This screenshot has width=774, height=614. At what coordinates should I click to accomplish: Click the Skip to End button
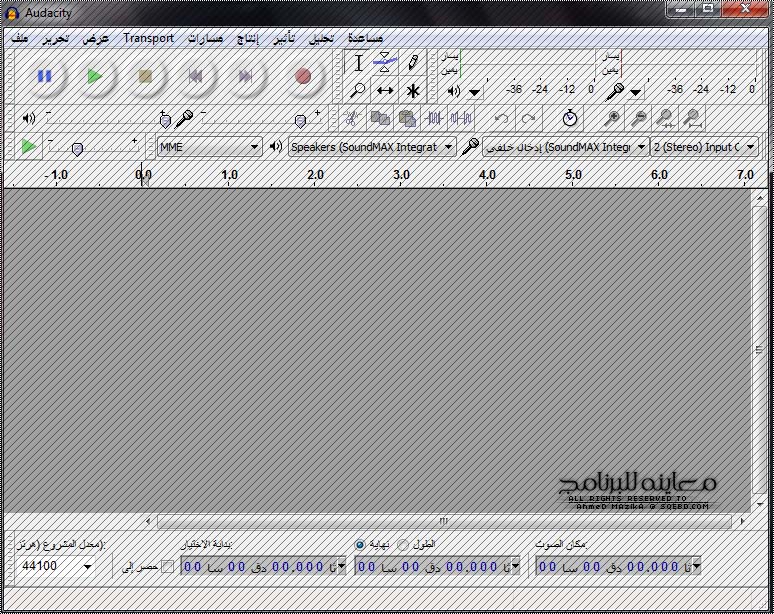click(x=246, y=76)
